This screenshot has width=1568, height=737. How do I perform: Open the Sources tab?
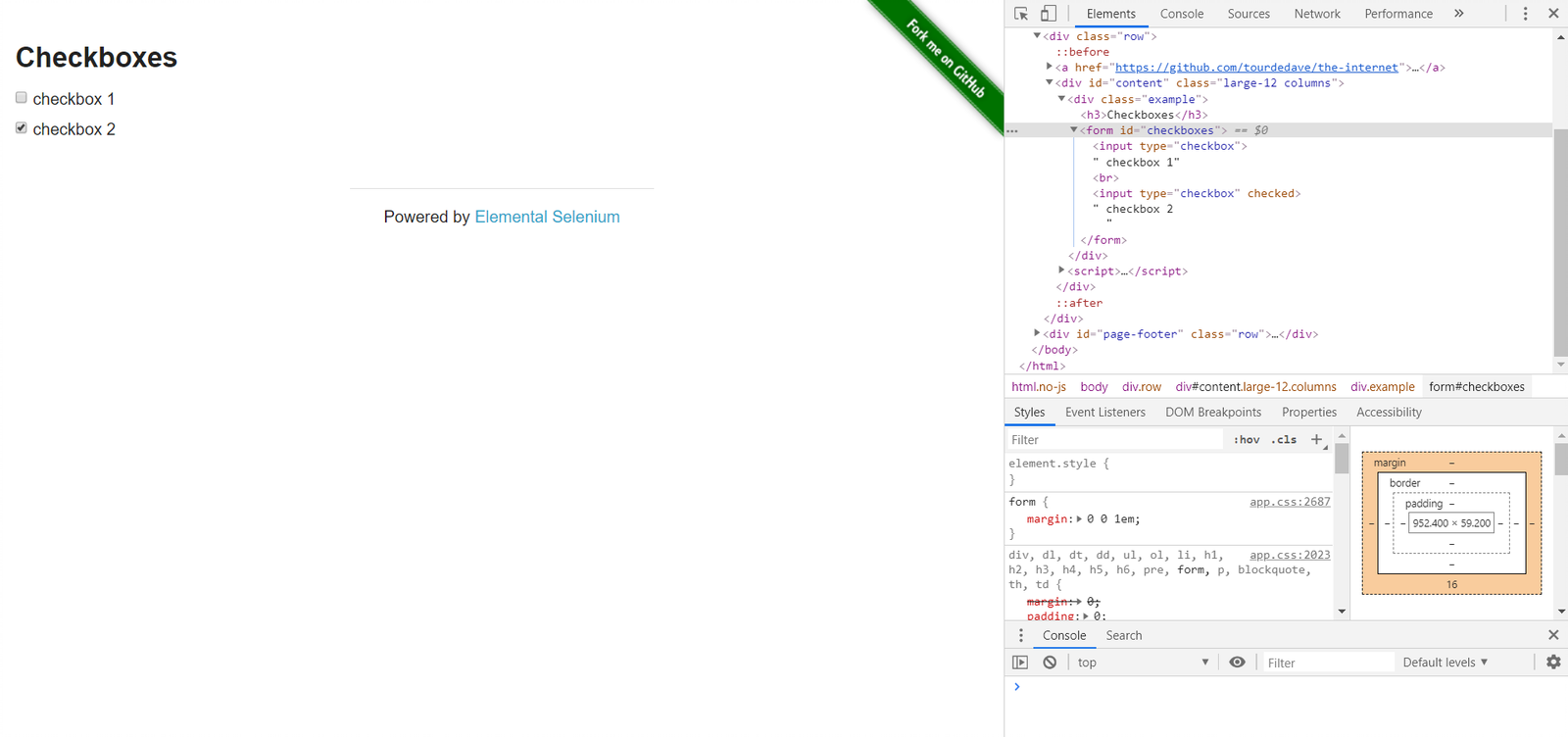[1249, 14]
